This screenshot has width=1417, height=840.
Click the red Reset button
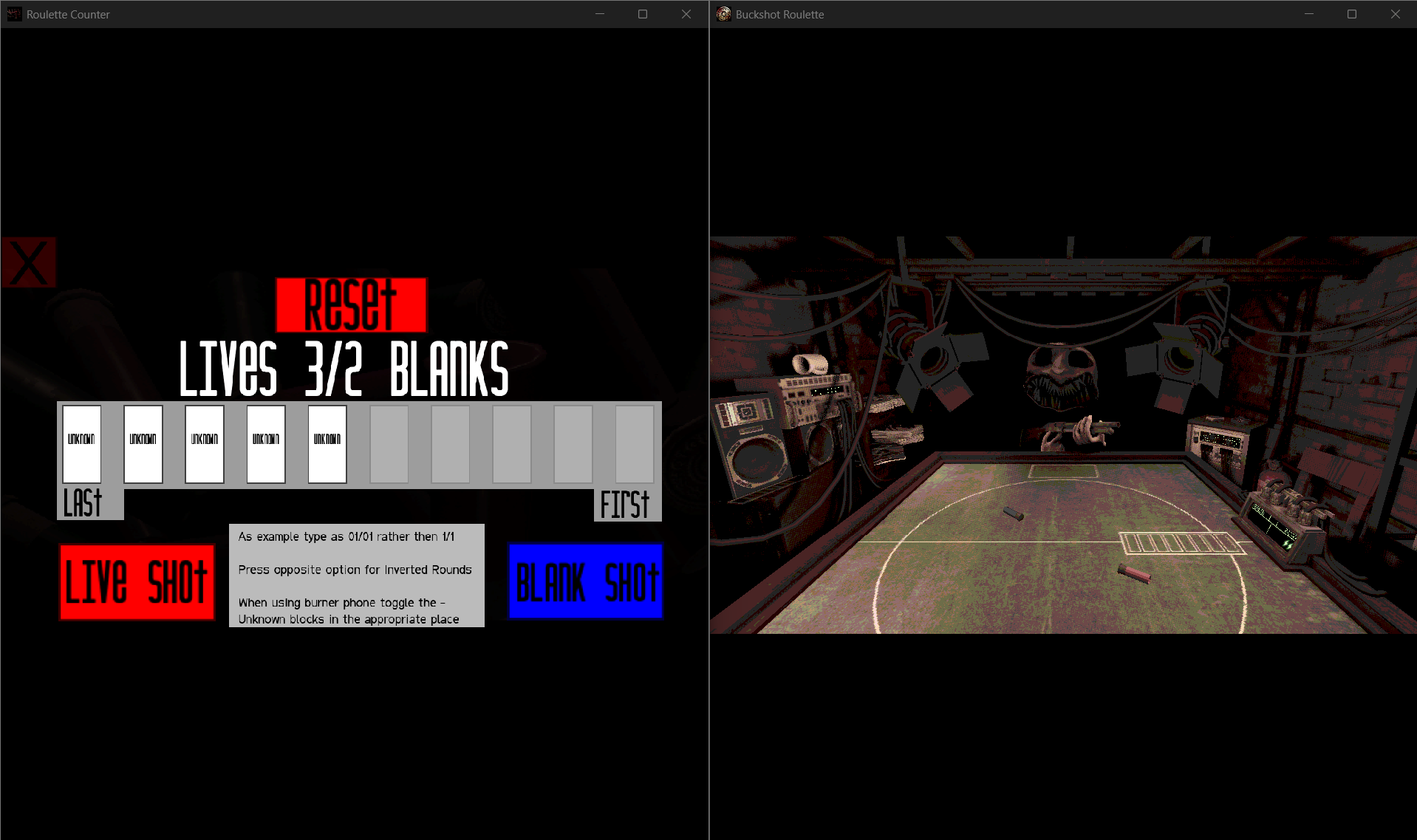coord(351,305)
